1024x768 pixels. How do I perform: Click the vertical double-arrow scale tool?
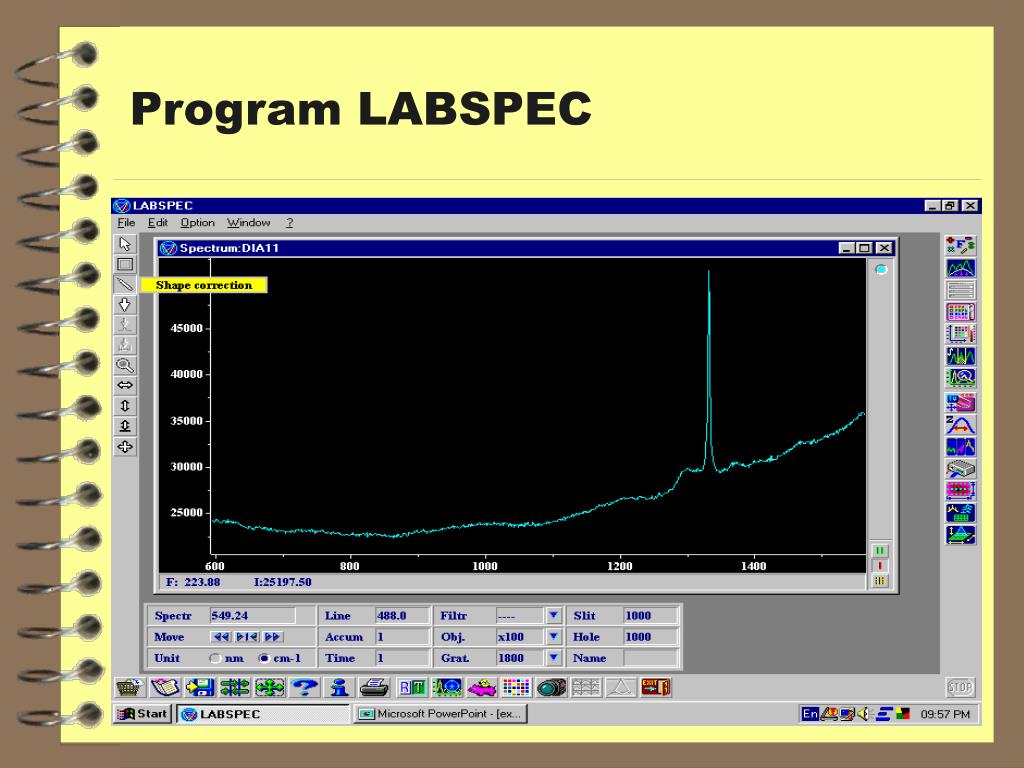coord(125,406)
